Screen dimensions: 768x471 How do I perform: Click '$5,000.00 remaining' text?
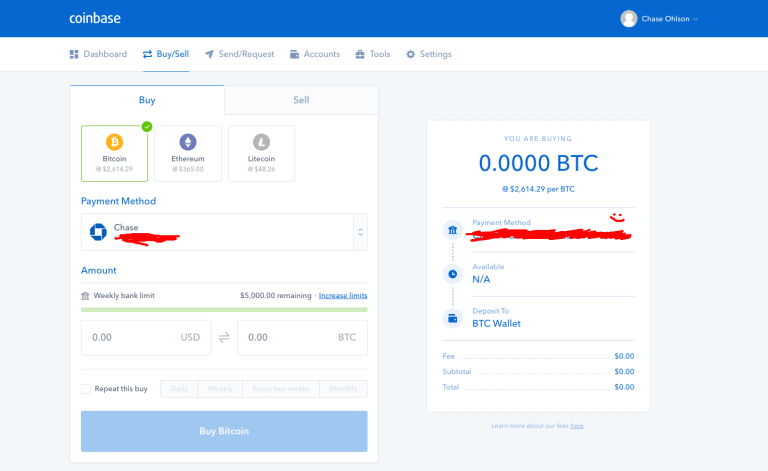pos(276,296)
